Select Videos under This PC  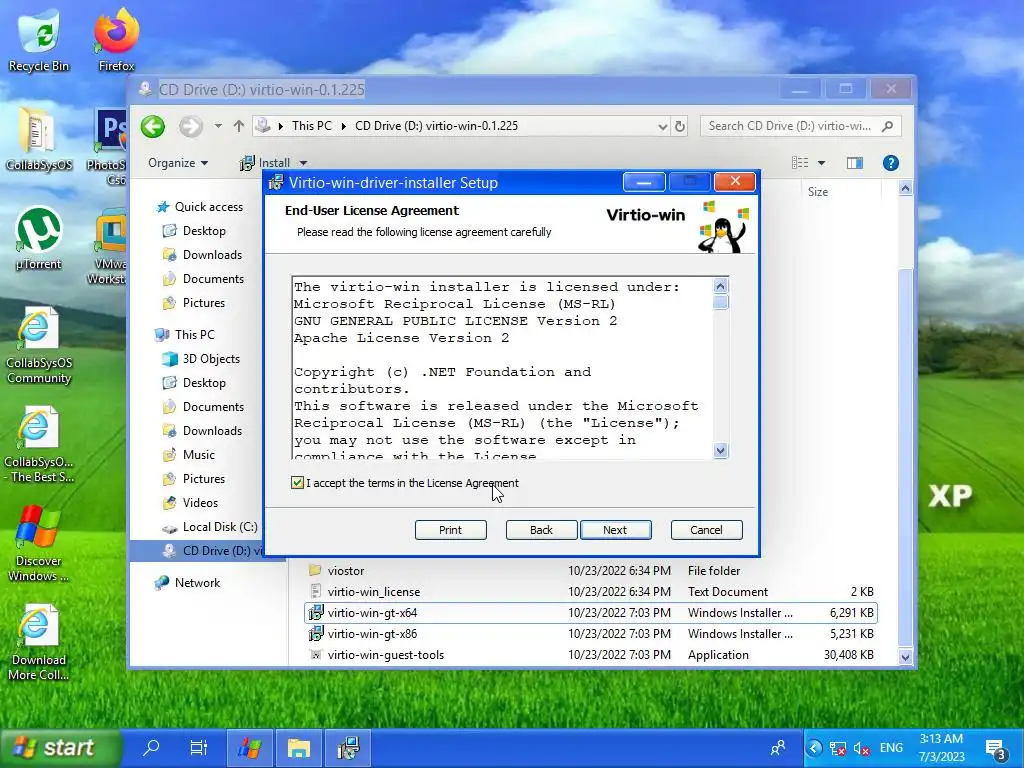coord(200,503)
